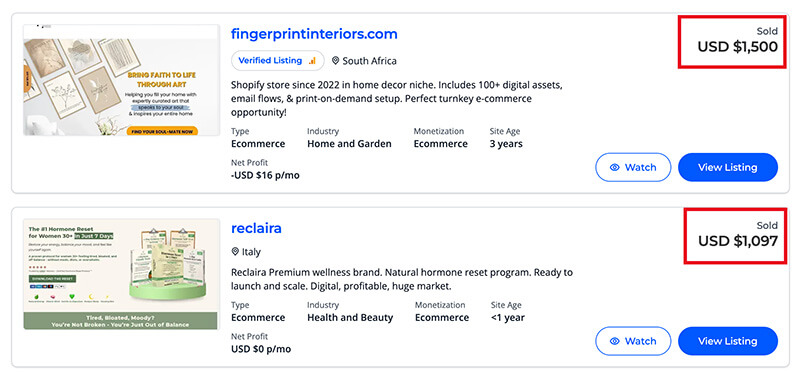Click the location pin icon beside South Africa
The height and width of the screenshot is (377, 800).
tap(335, 61)
